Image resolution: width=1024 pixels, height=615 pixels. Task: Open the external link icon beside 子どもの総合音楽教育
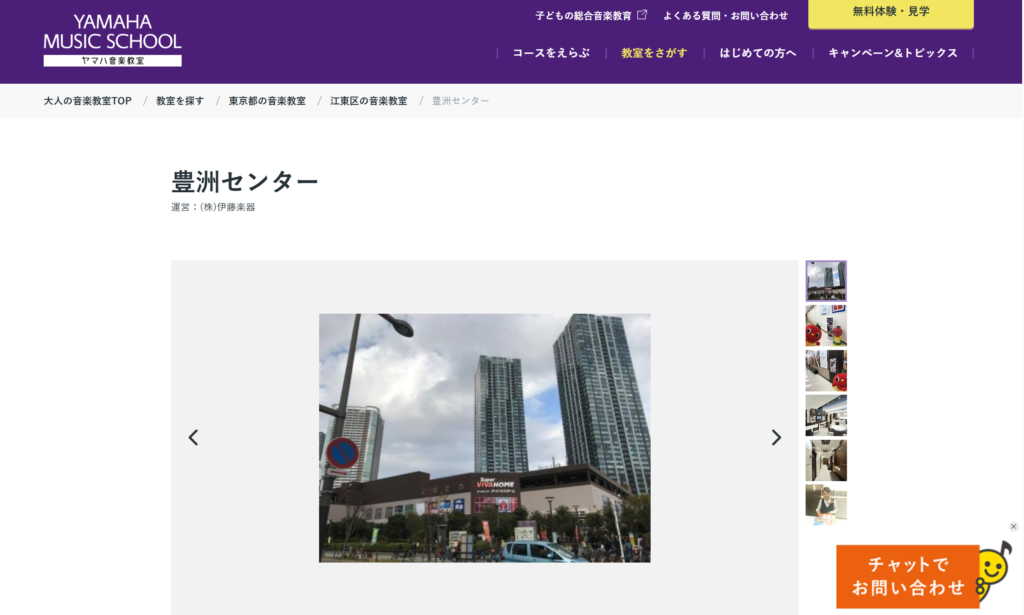coord(642,14)
